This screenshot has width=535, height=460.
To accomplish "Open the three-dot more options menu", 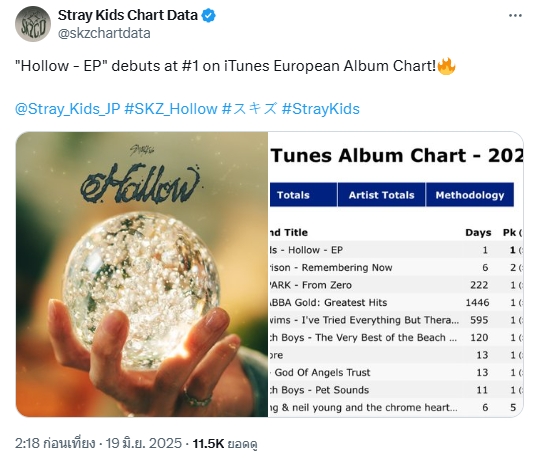I will pos(515,15).
